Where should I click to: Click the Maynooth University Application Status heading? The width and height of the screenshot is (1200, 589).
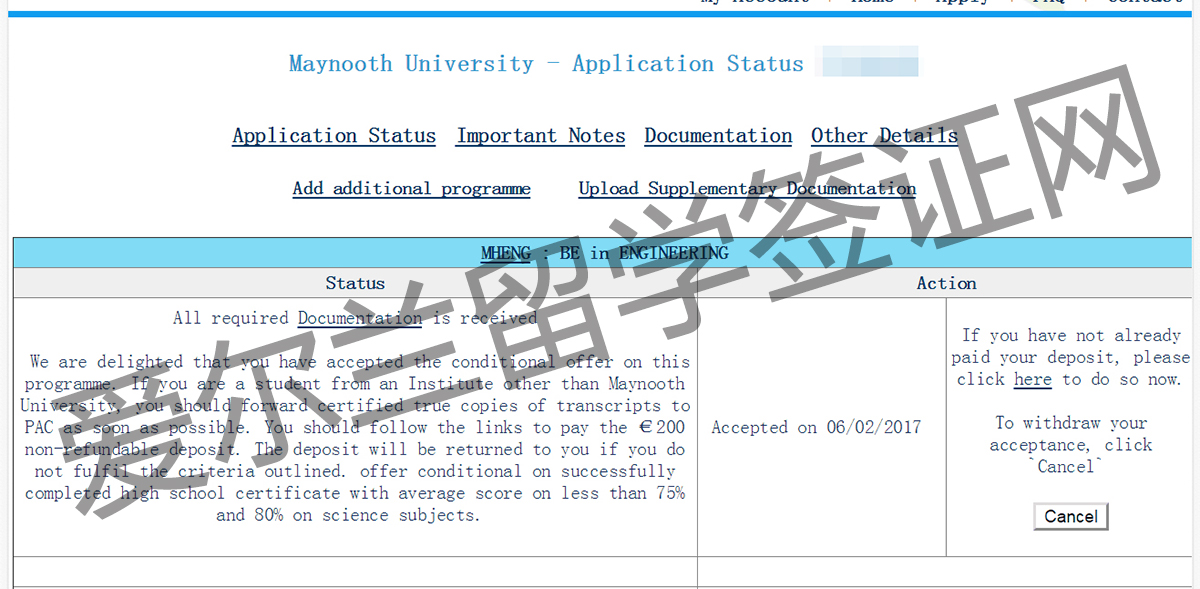point(546,63)
